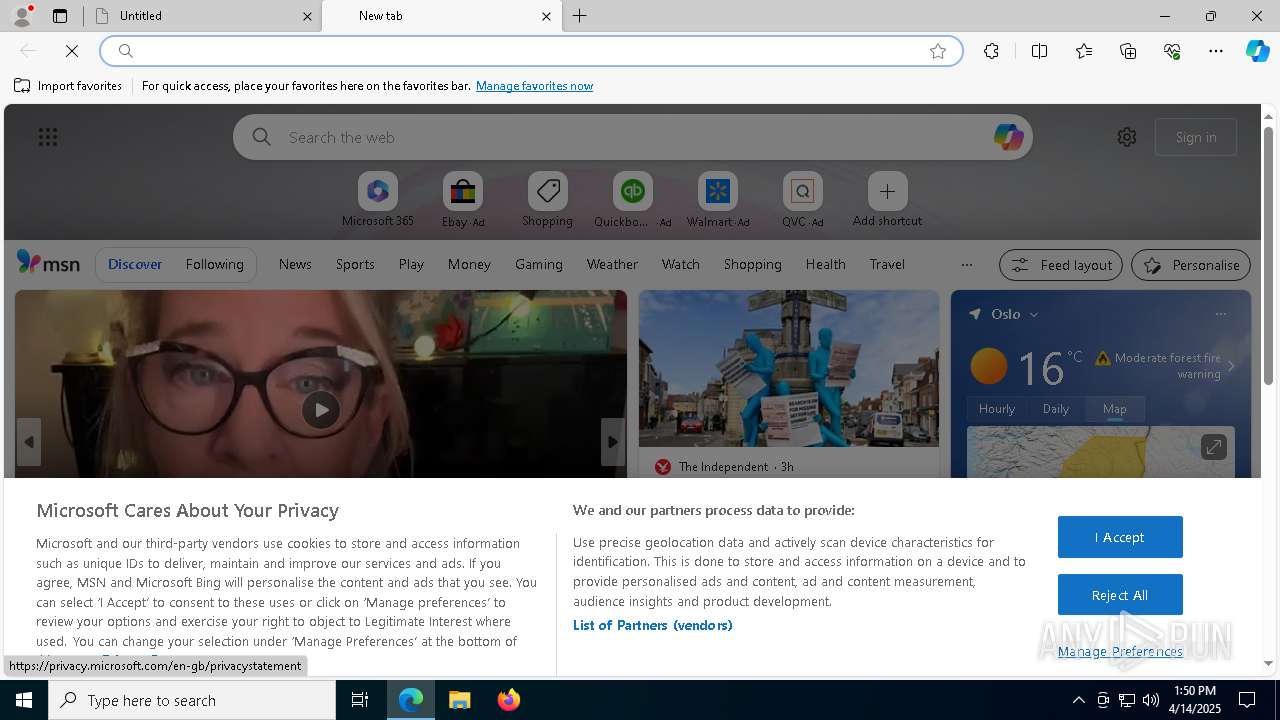Open Microsoft Edge in taskbar
The width and height of the screenshot is (1280, 720).
coord(411,700)
